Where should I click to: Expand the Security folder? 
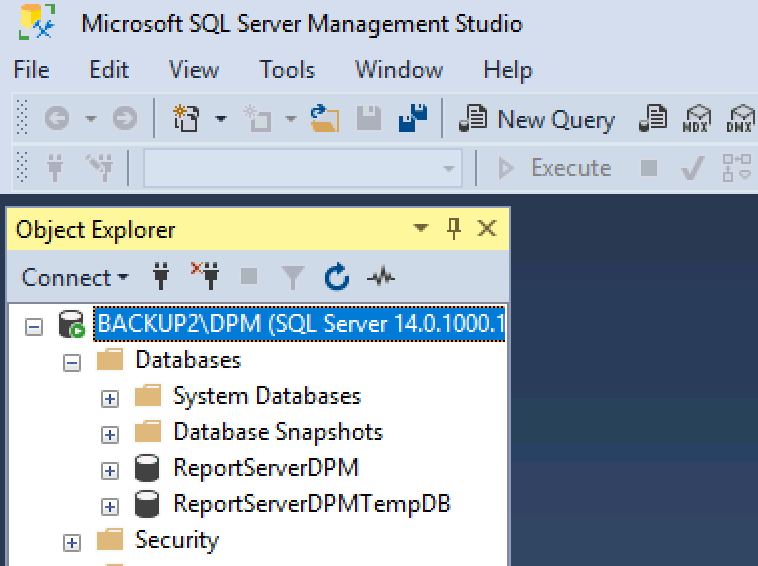click(x=72, y=543)
